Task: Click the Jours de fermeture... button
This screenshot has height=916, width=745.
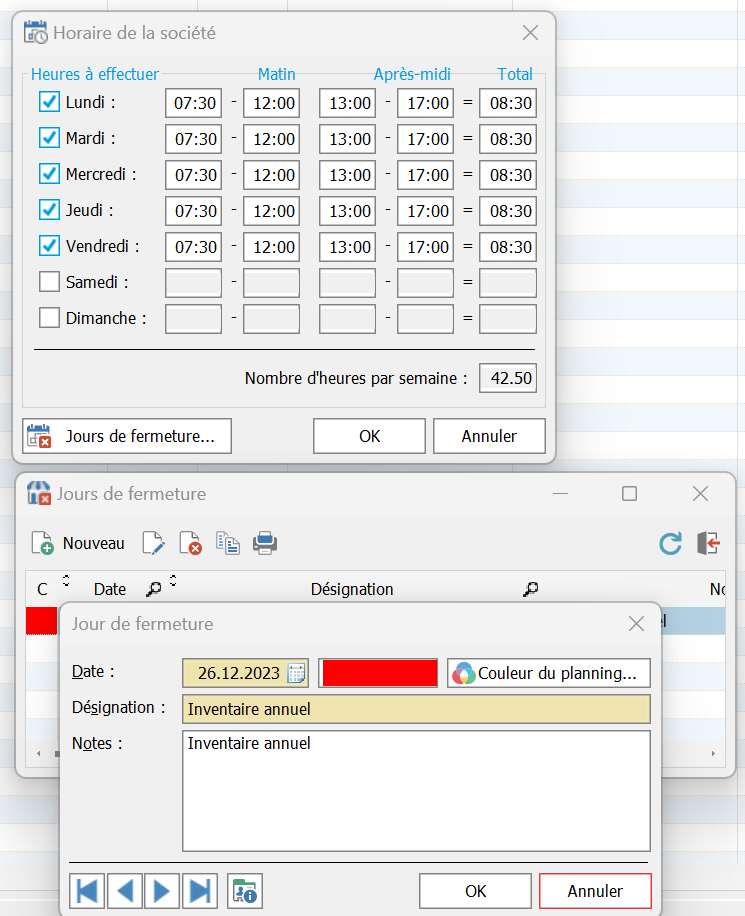Action: pyautogui.click(x=127, y=436)
